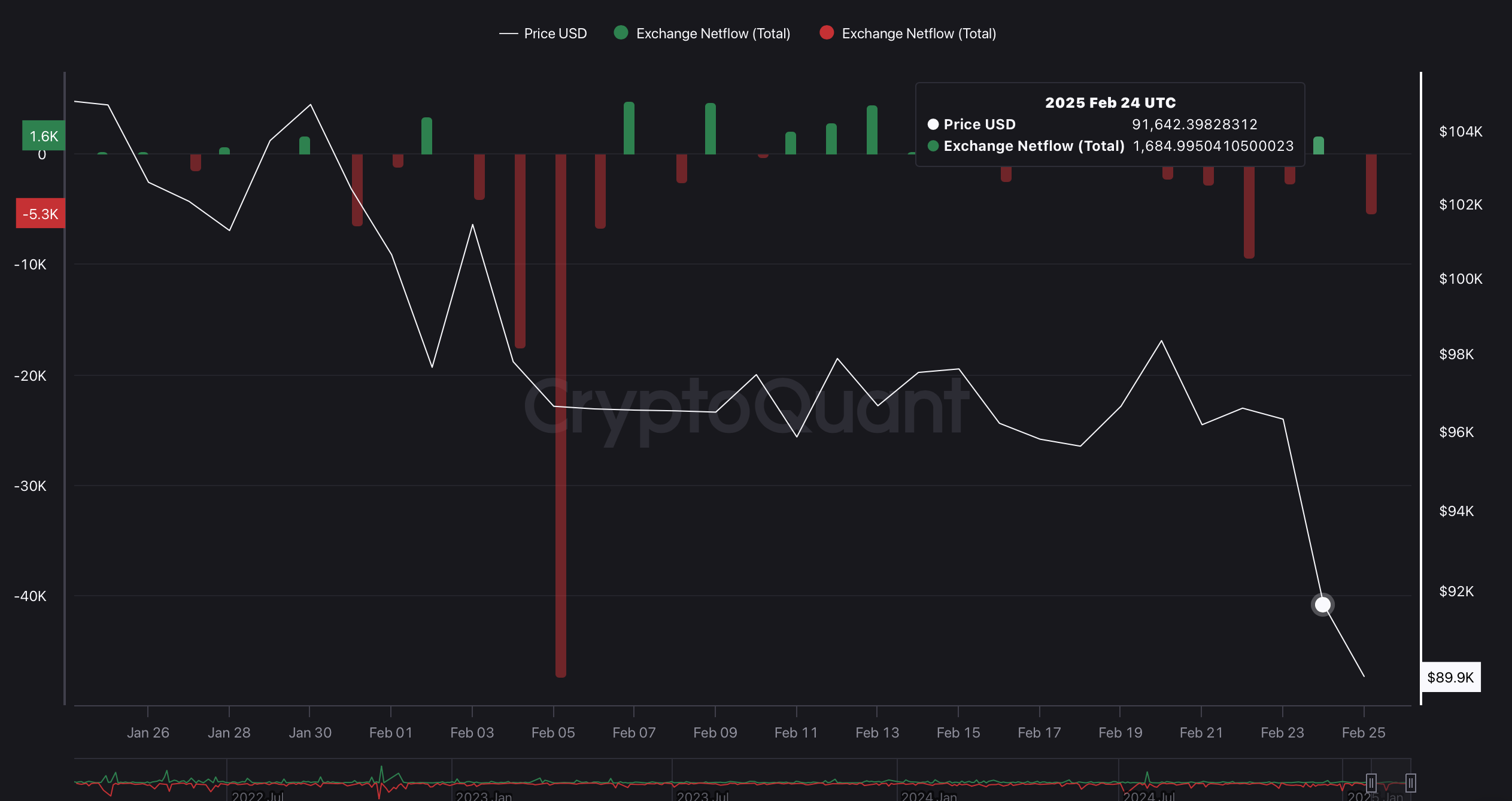The height and width of the screenshot is (801, 1512).
Task: Click the $89.9K price label on the right
Action: click(1450, 678)
